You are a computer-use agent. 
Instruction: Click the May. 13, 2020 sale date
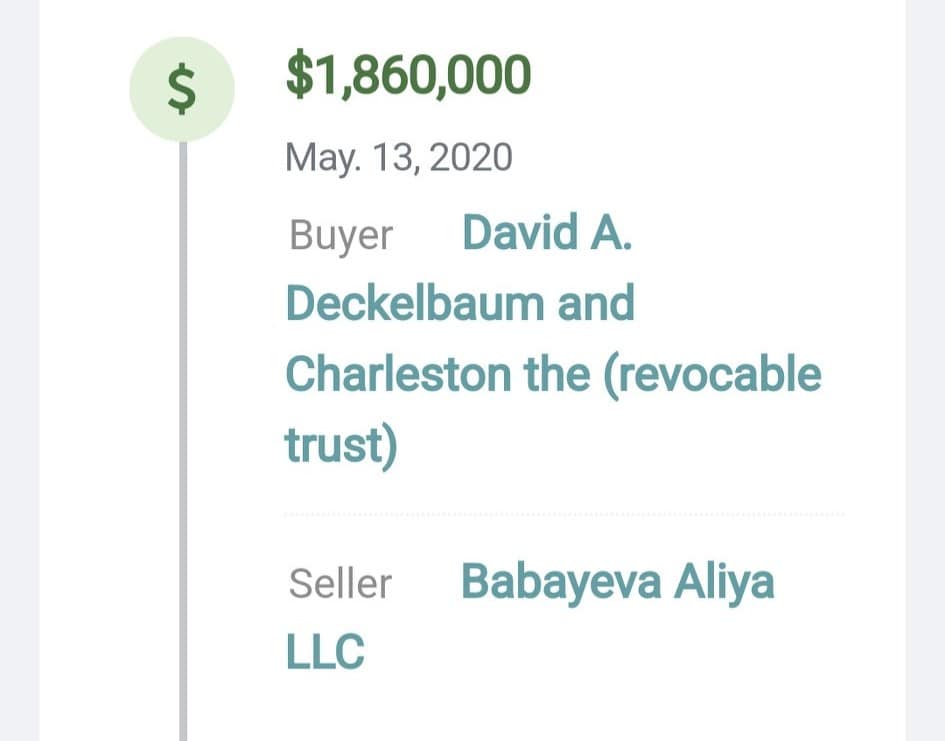click(398, 158)
